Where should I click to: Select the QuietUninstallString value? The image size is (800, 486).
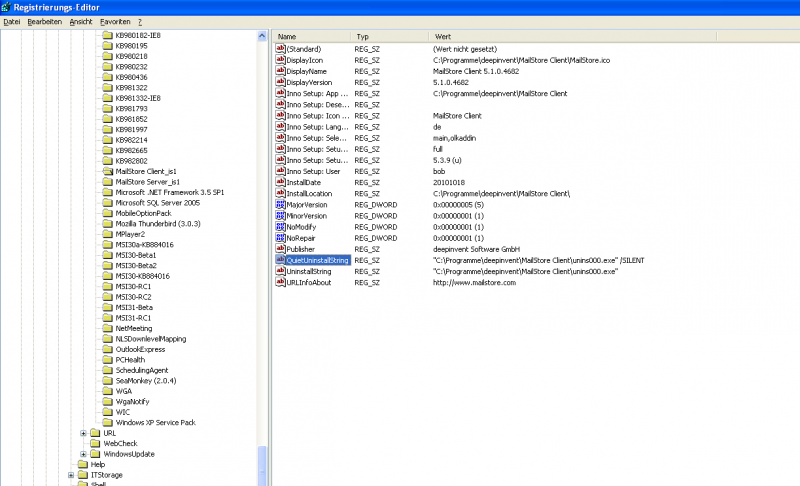pos(317,260)
